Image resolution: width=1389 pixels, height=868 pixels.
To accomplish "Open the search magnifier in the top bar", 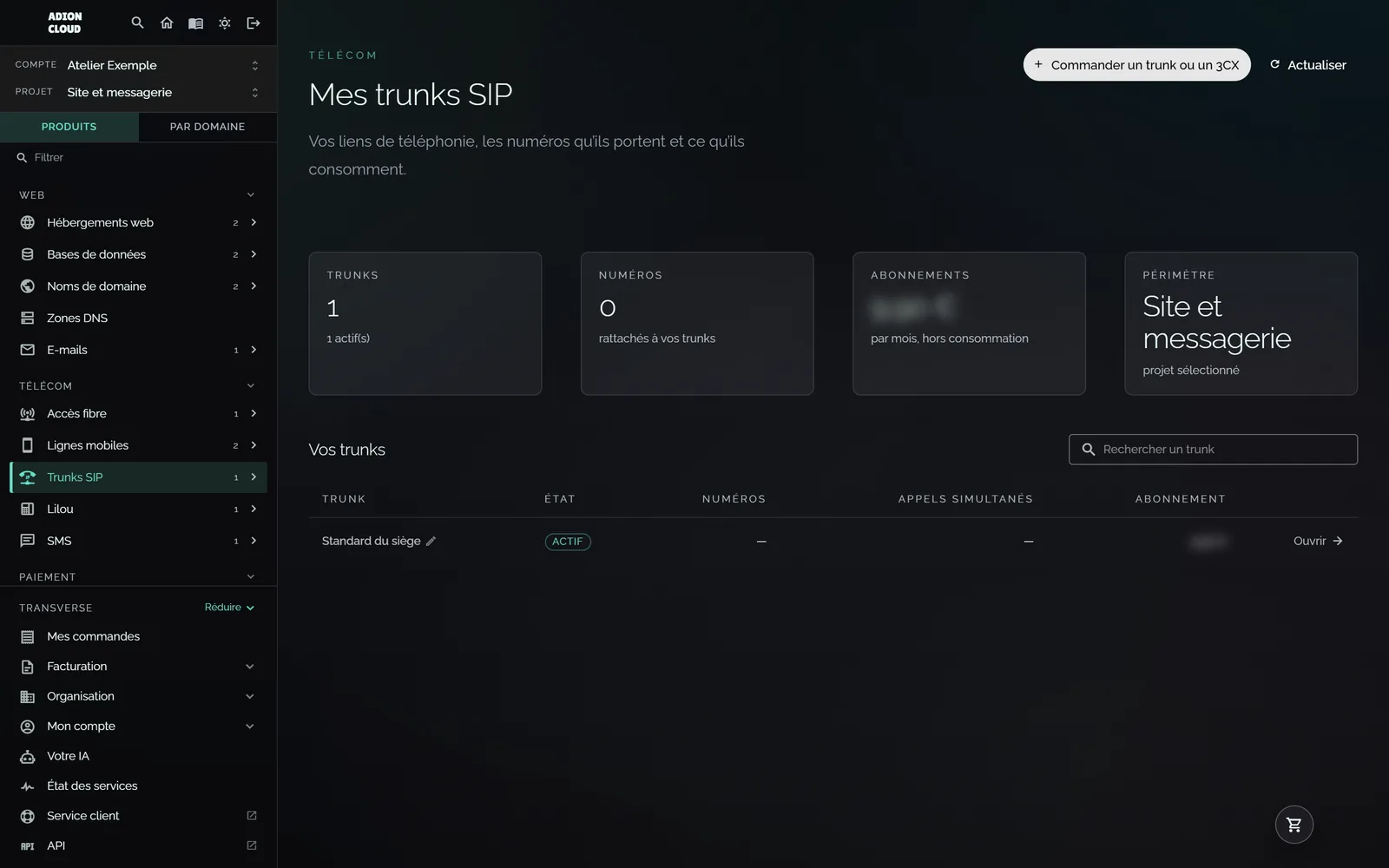I will point(137,23).
